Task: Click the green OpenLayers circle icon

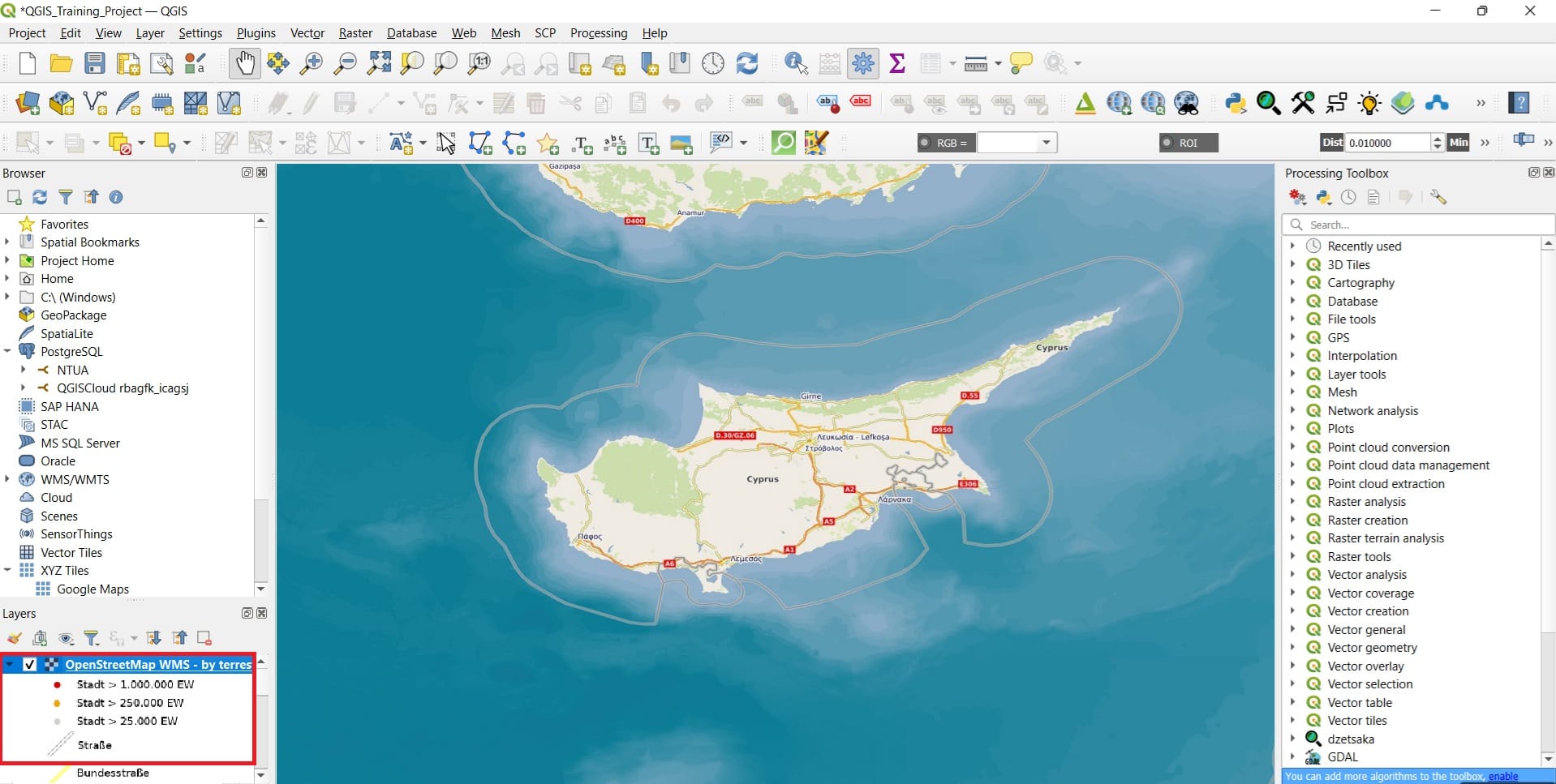Action: 784,143
